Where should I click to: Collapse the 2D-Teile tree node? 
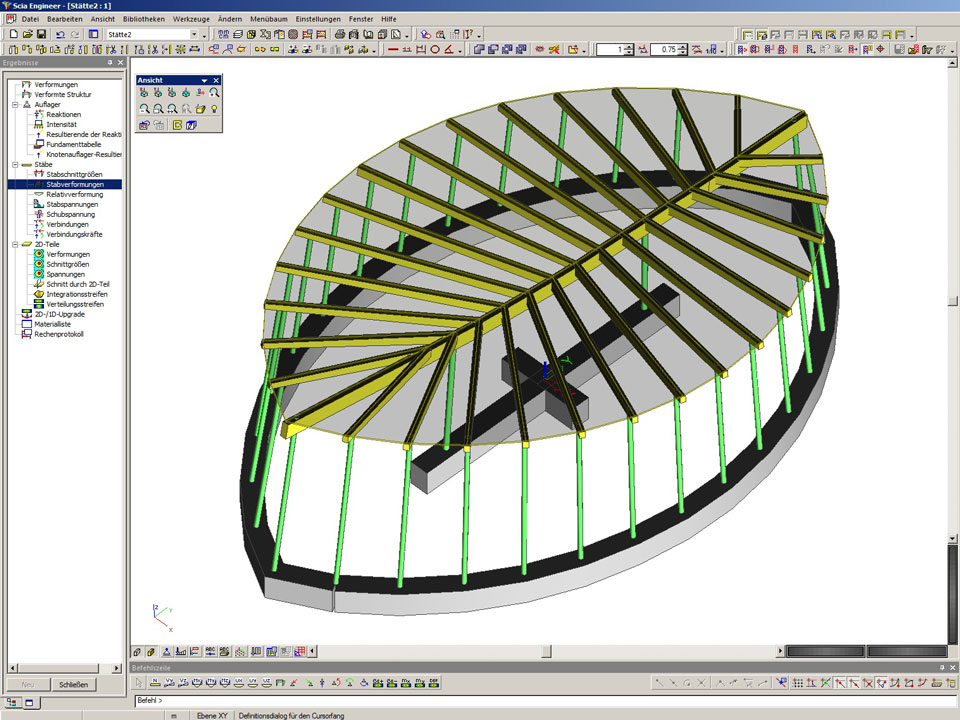coord(14,245)
